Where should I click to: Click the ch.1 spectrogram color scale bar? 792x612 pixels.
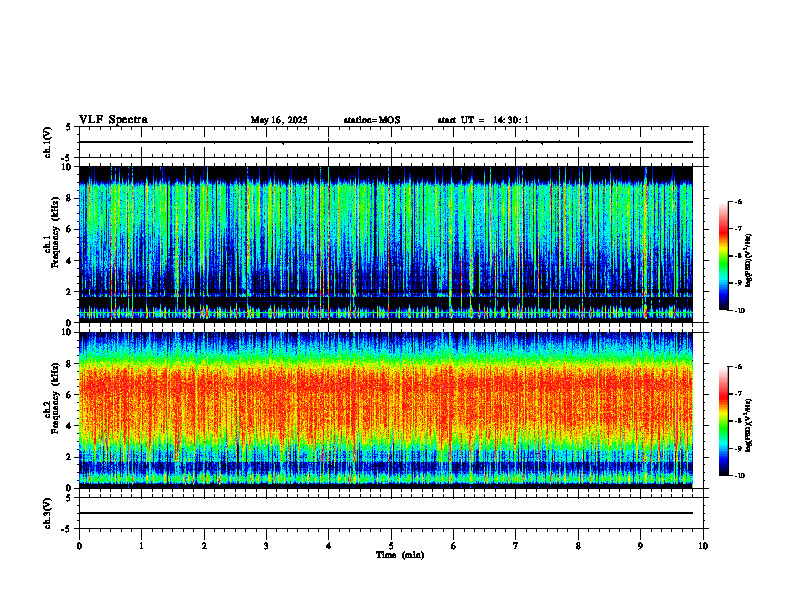click(x=724, y=256)
